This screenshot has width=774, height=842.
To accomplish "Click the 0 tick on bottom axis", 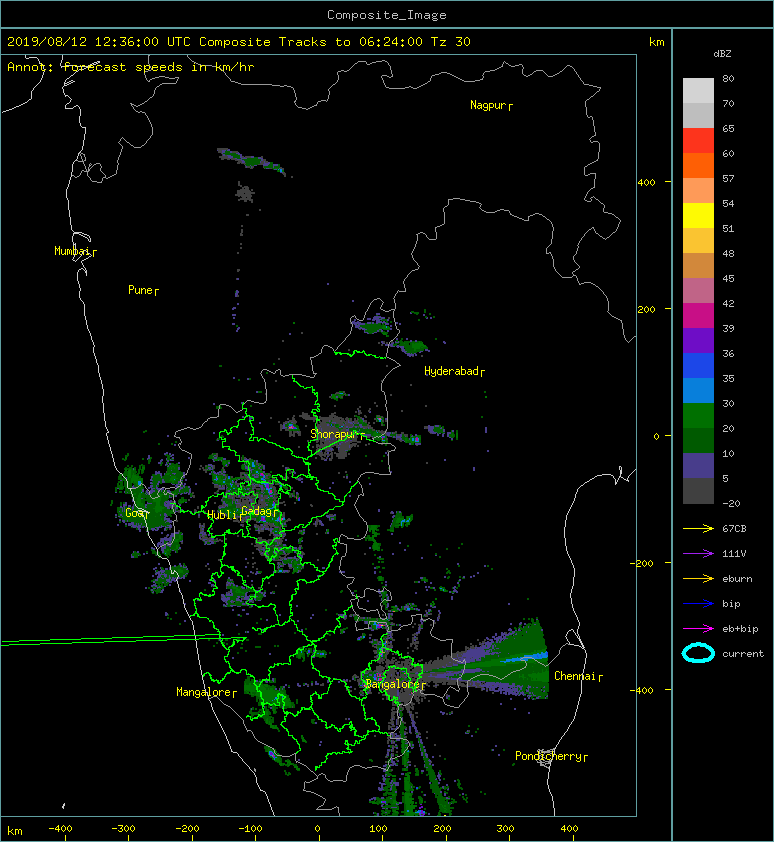I will coord(317,829).
